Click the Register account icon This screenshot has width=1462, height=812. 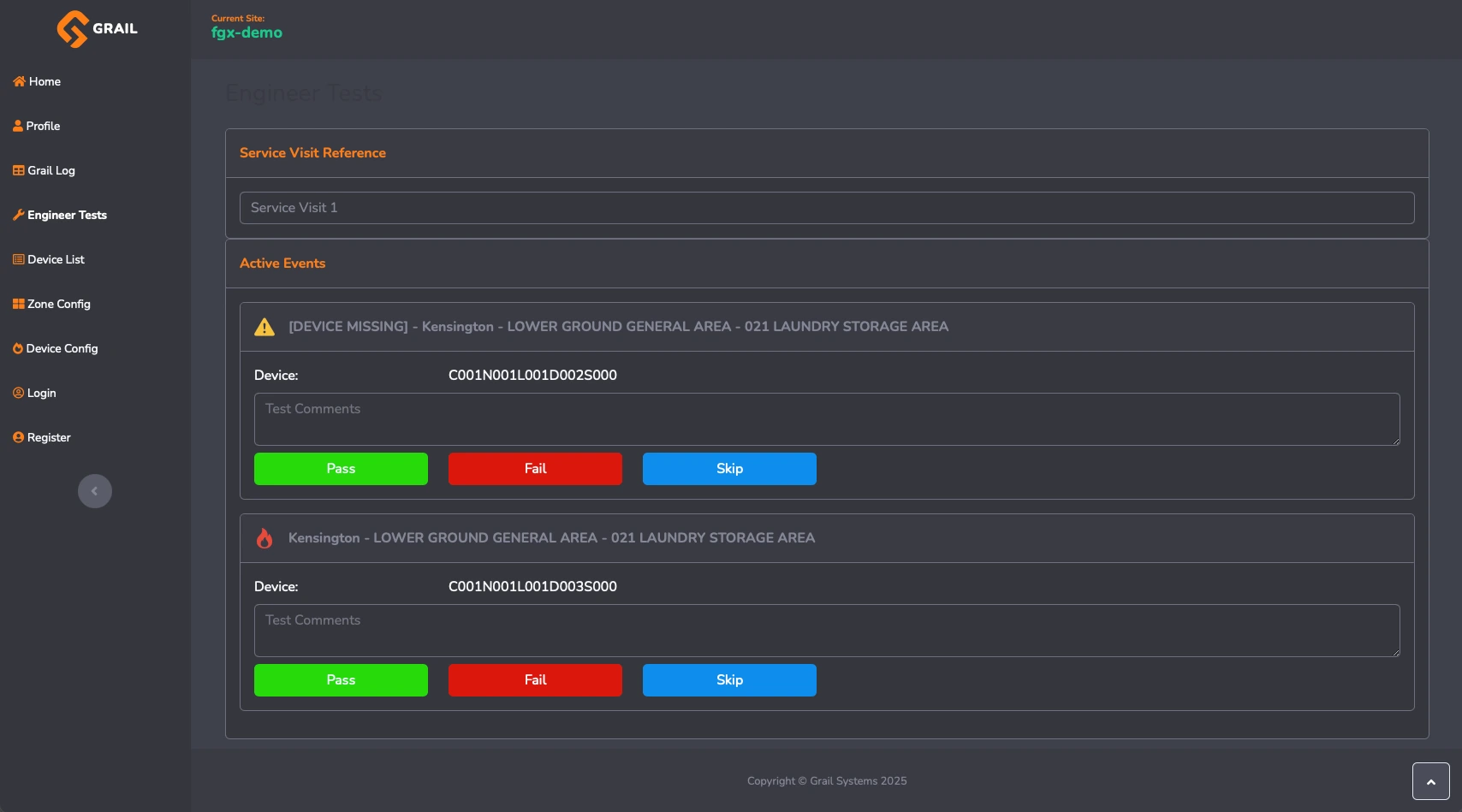click(18, 437)
